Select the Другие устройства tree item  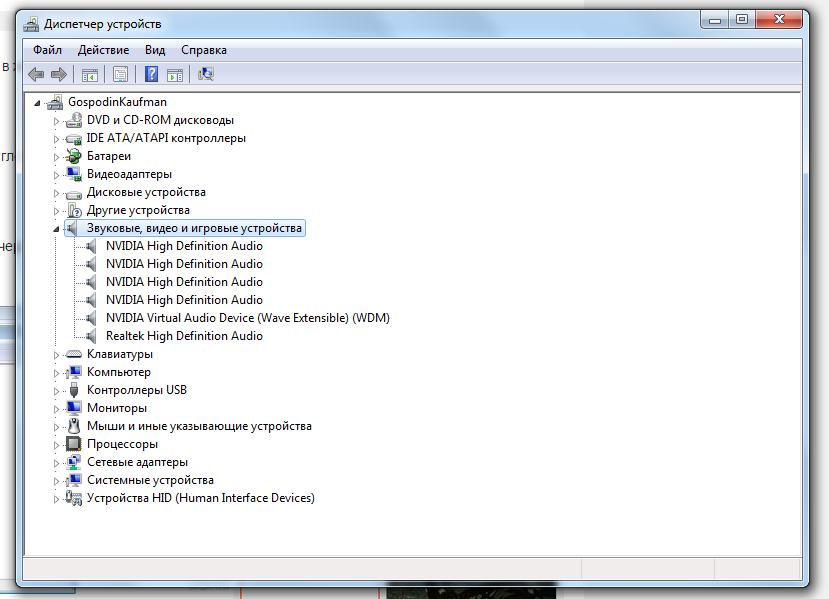(138, 210)
